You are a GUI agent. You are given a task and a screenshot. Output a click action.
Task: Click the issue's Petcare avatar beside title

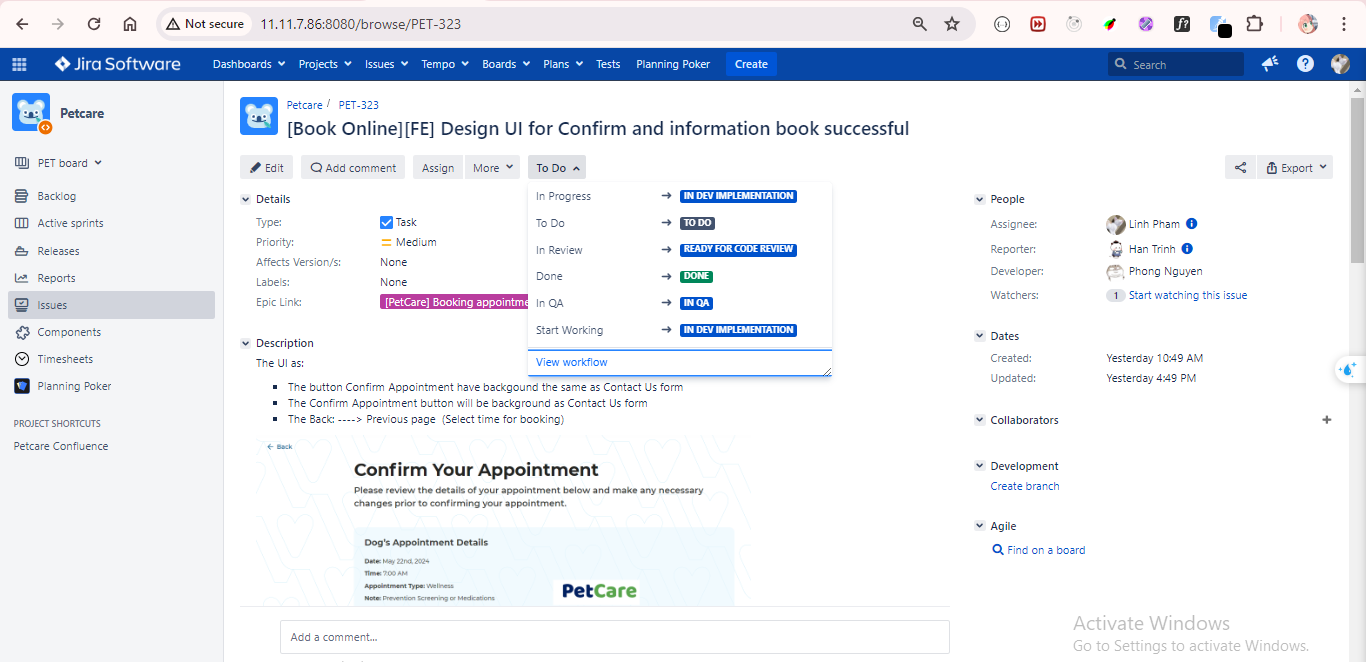(x=259, y=116)
